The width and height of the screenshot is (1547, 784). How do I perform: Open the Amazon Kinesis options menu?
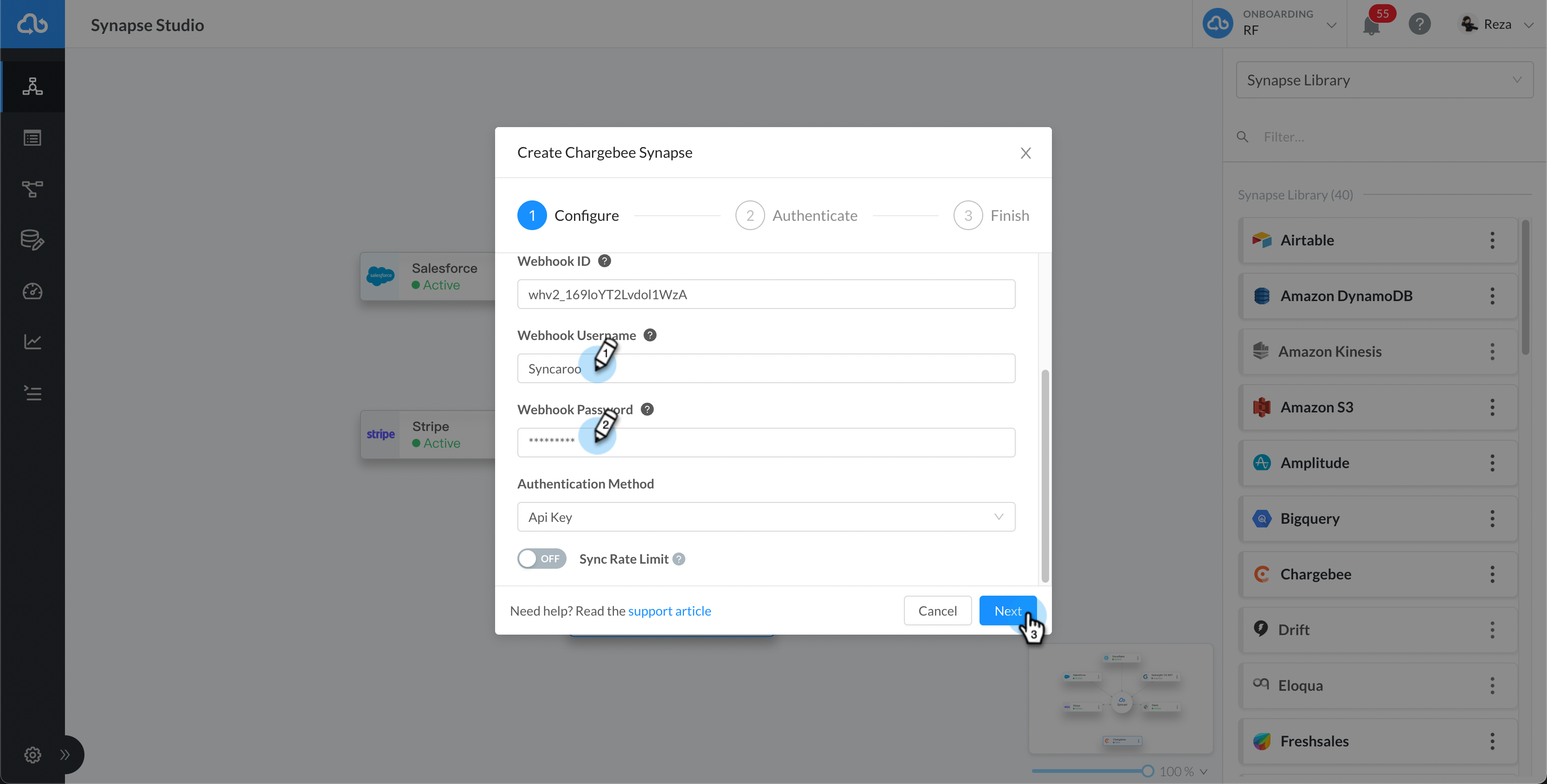[1492, 352]
